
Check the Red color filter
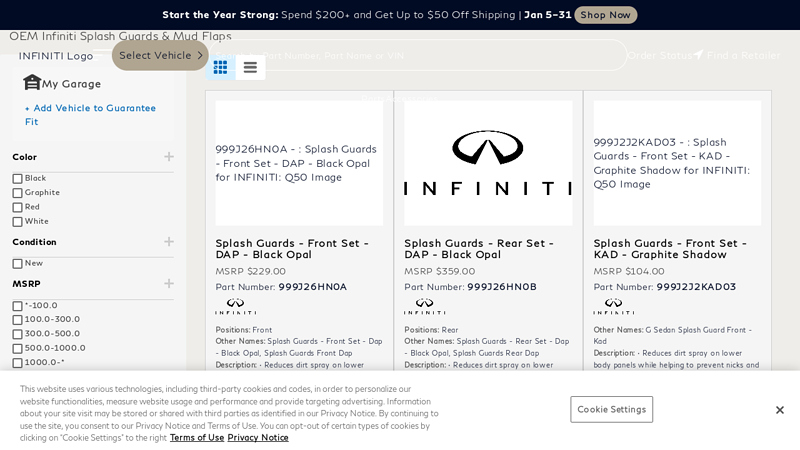click(17, 207)
